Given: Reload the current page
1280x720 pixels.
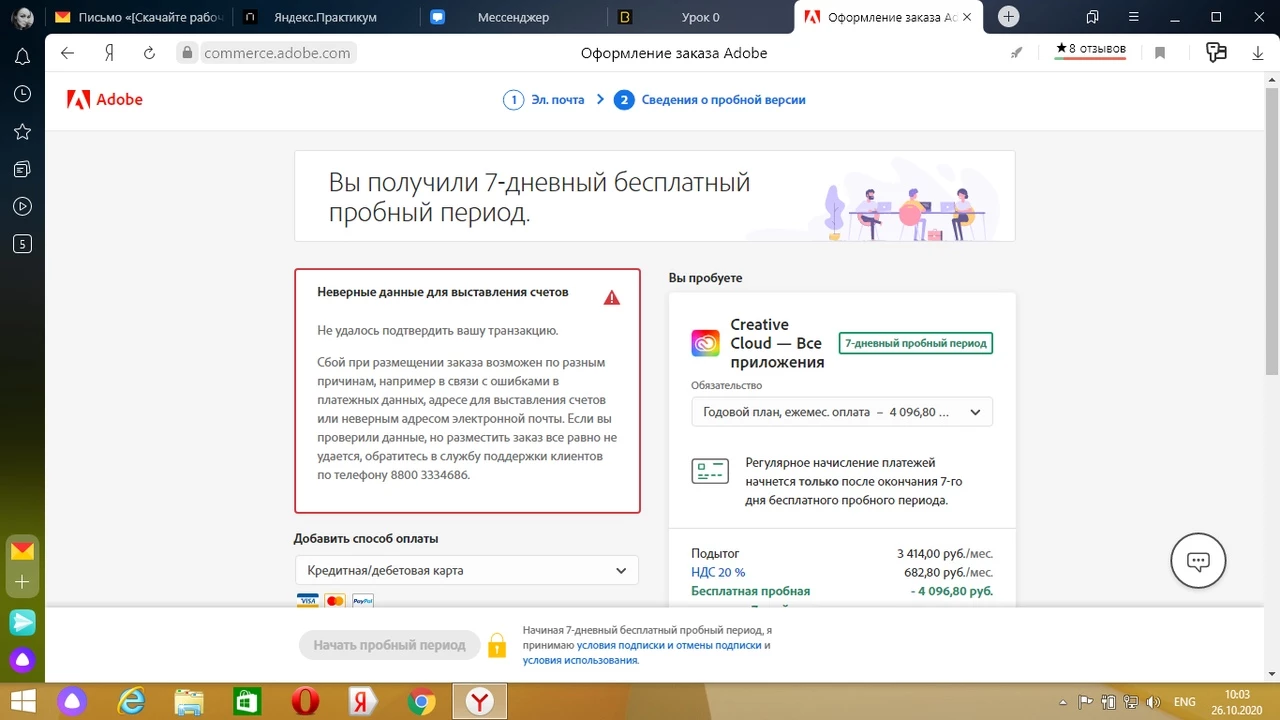Looking at the screenshot, I should coord(149,53).
